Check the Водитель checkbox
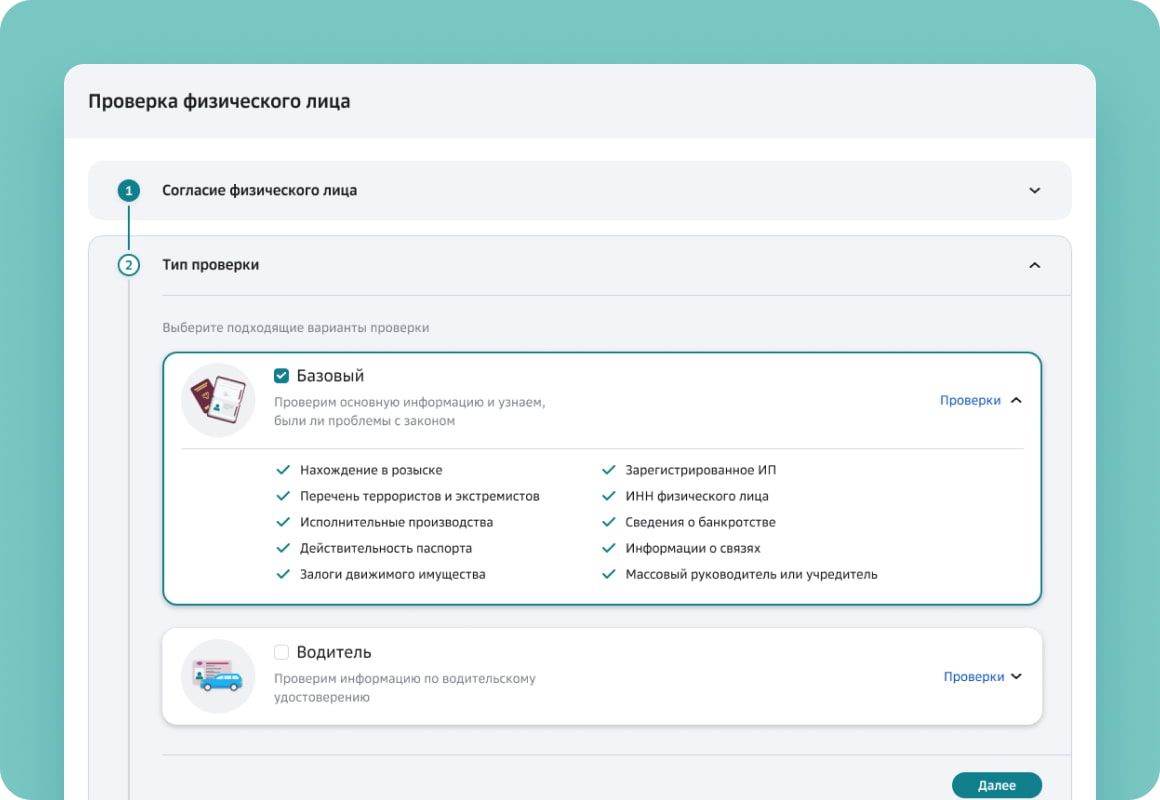 pos(281,652)
